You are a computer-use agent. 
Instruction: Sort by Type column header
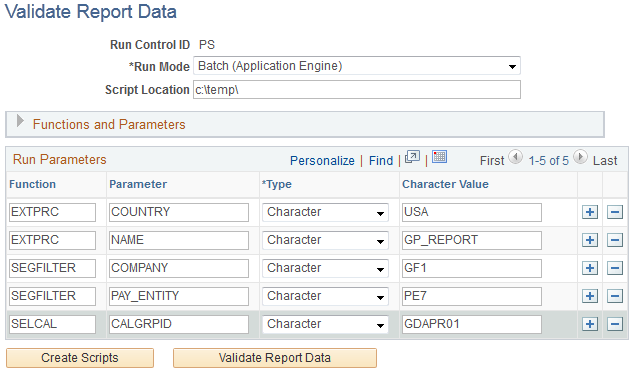pyautogui.click(x=277, y=184)
